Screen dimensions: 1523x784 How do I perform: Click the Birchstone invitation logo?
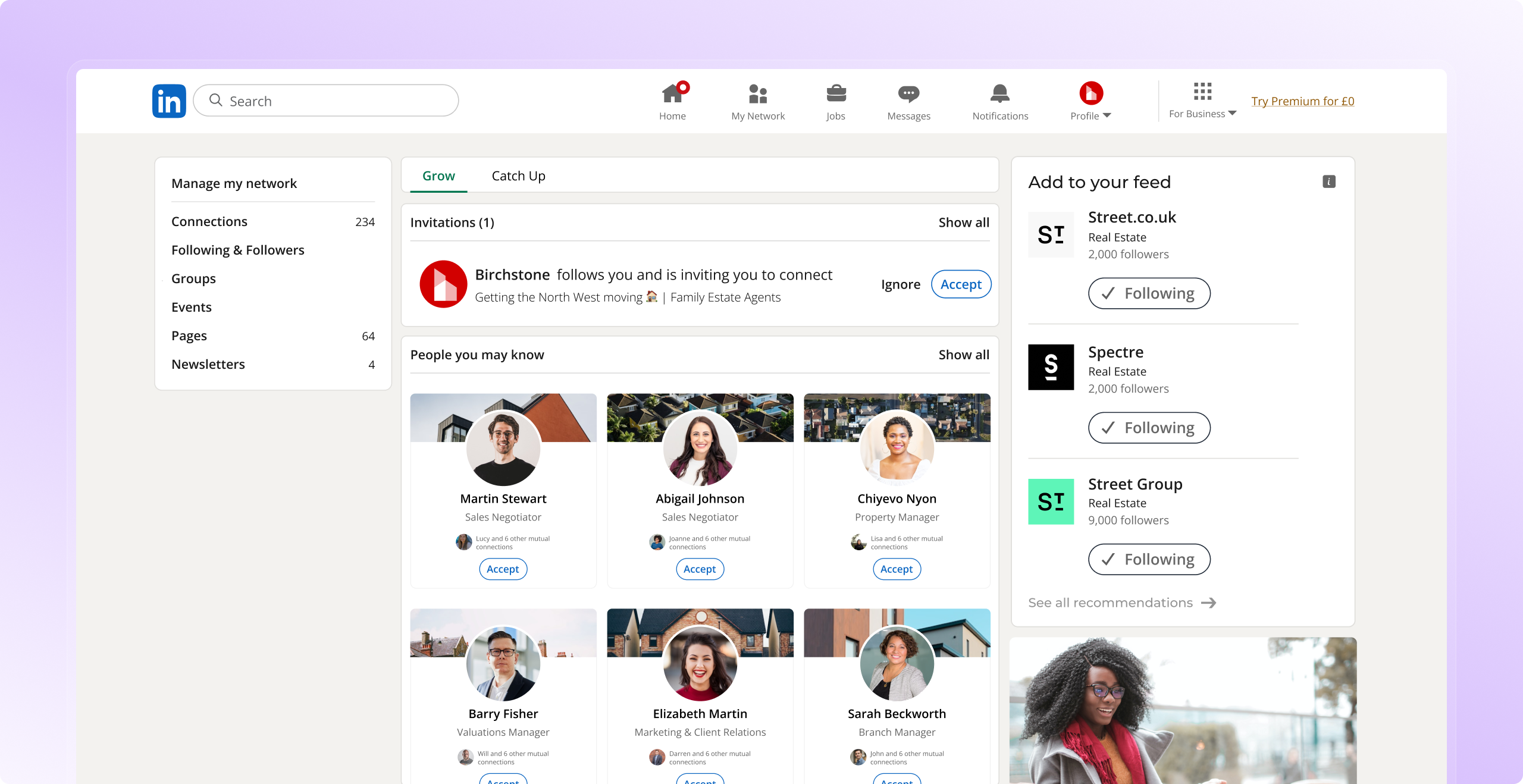443,284
